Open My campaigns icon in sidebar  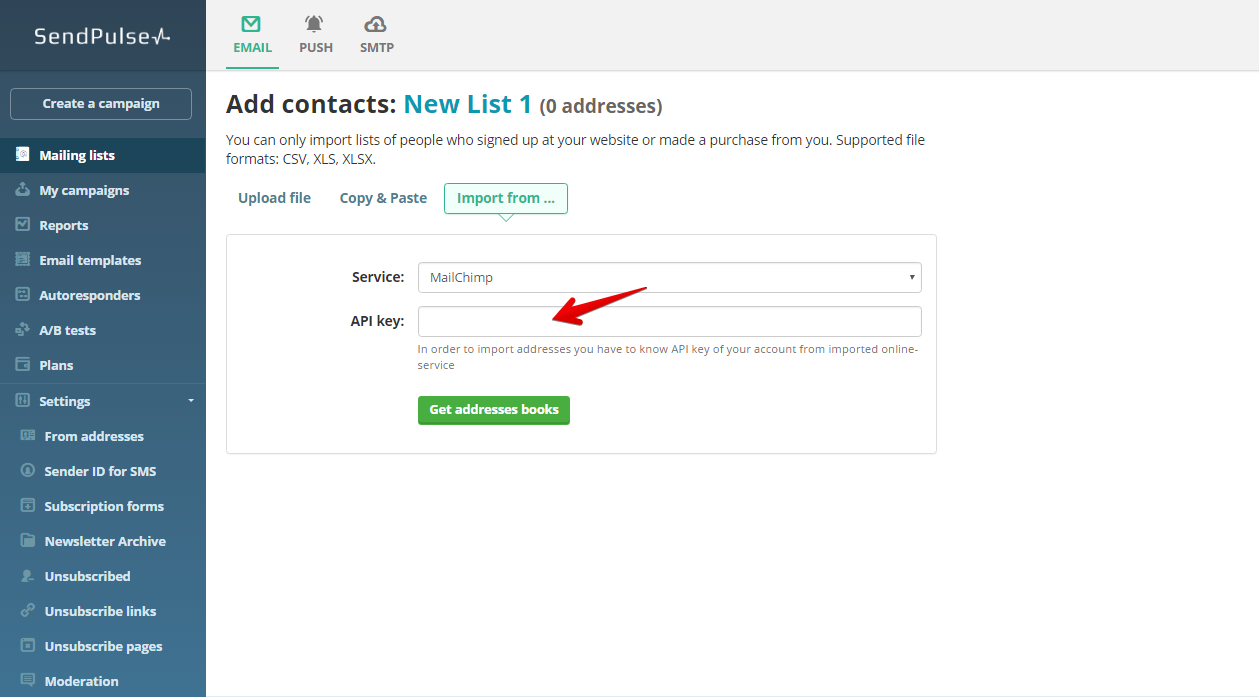(22, 190)
